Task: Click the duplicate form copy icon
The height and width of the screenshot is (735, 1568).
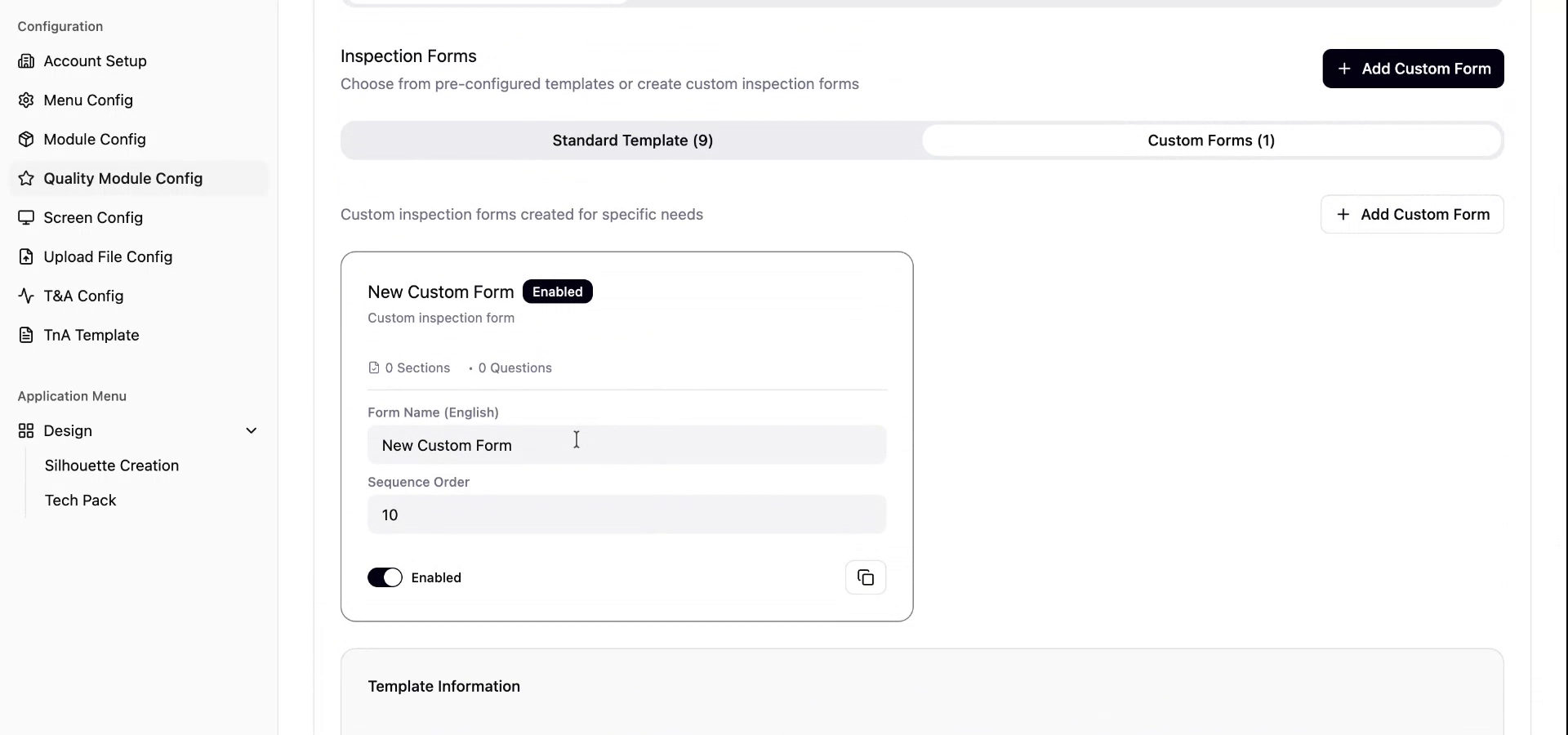Action: [866, 577]
